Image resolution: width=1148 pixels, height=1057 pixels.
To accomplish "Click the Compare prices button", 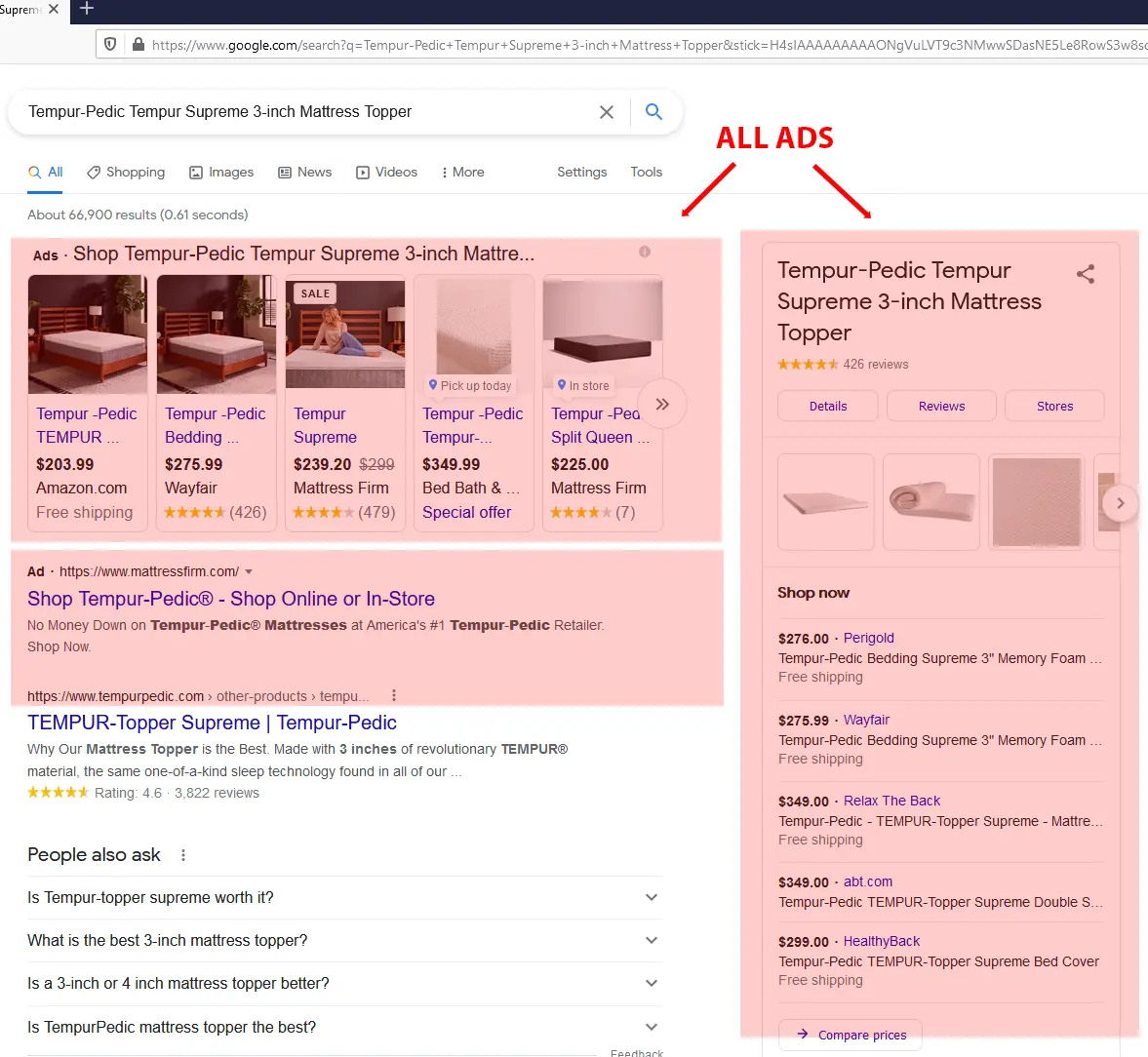I will point(850,1035).
